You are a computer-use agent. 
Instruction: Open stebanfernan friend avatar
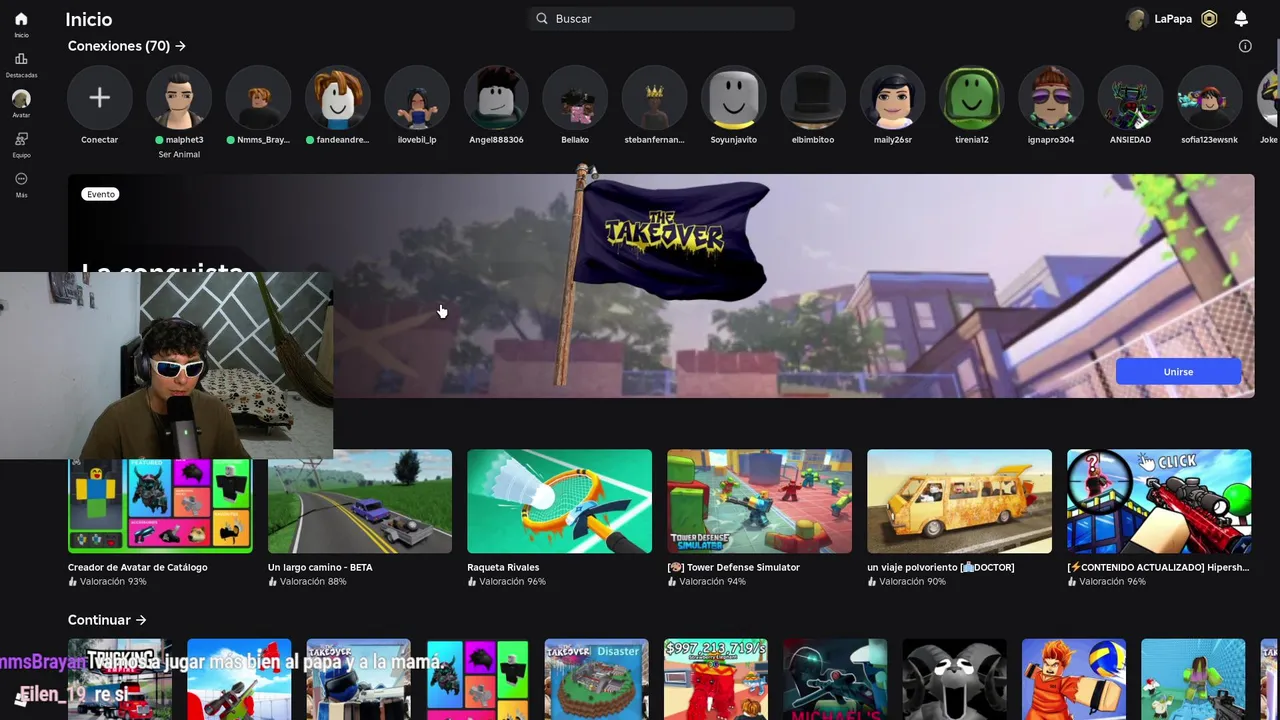pos(654,98)
